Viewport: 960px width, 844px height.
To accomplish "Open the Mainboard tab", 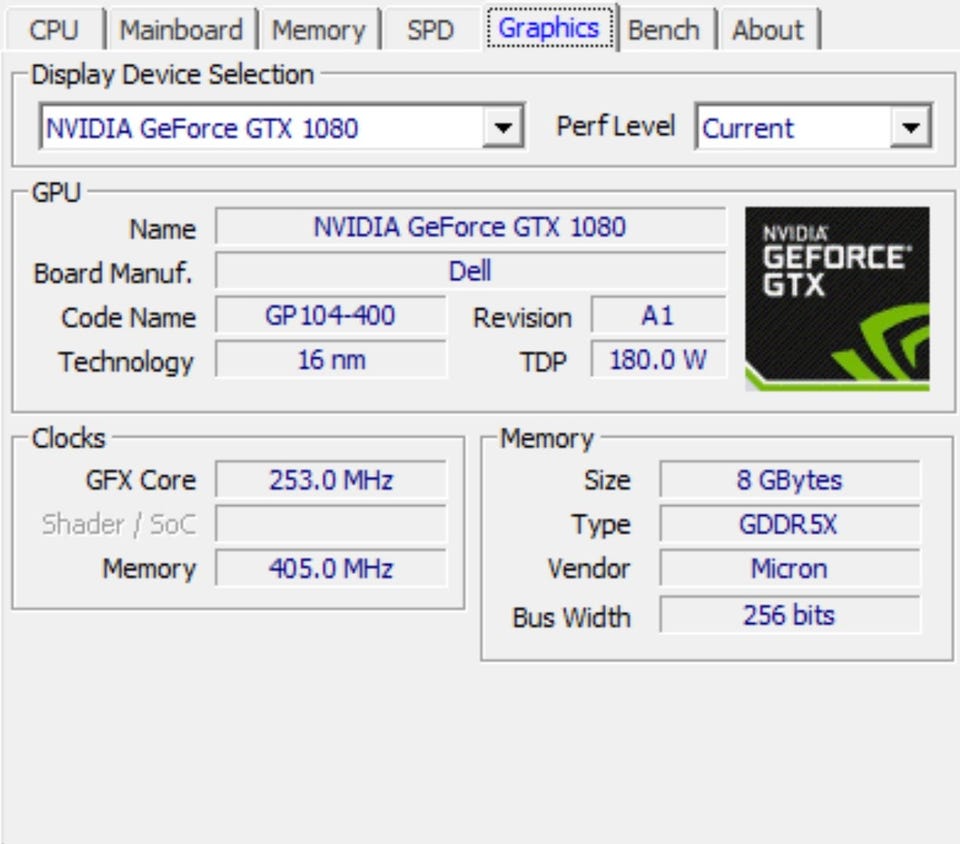I will [x=181, y=30].
